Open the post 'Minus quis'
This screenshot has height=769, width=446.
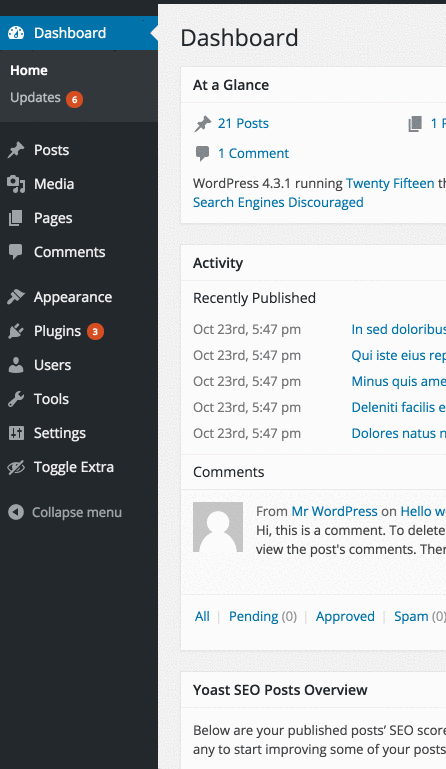pyautogui.click(x=398, y=382)
